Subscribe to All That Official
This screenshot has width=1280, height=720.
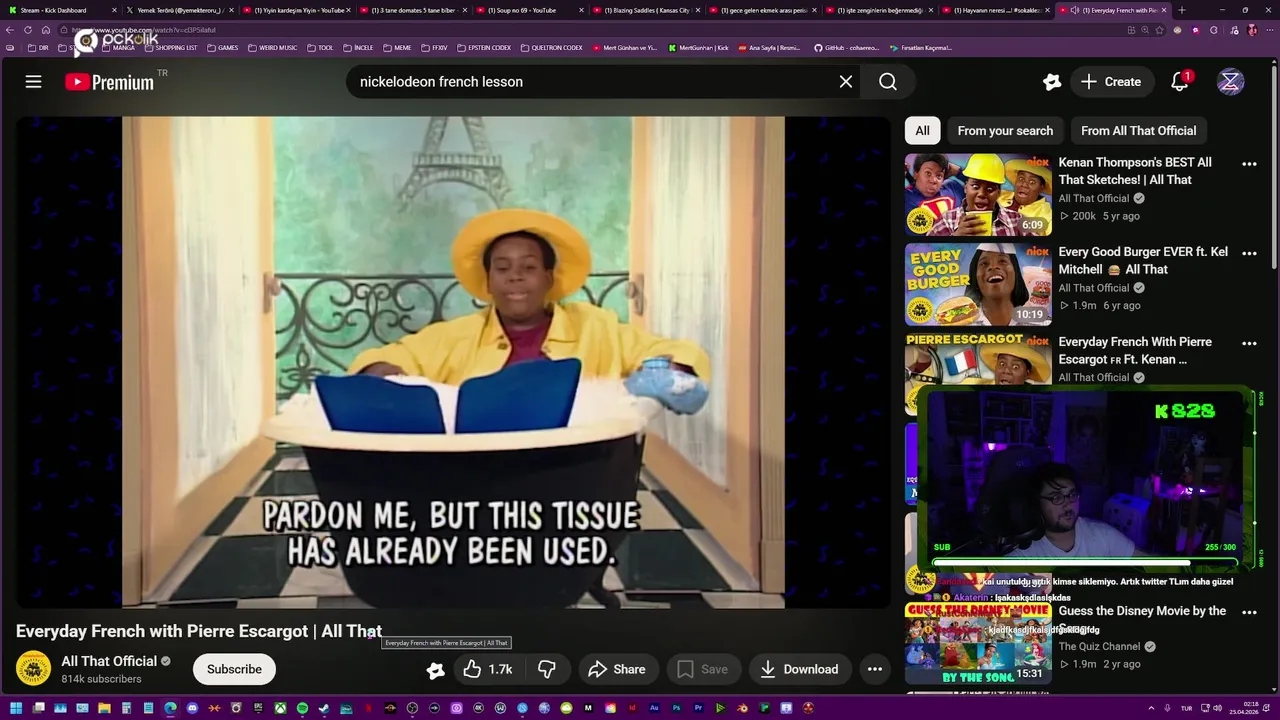click(x=234, y=669)
